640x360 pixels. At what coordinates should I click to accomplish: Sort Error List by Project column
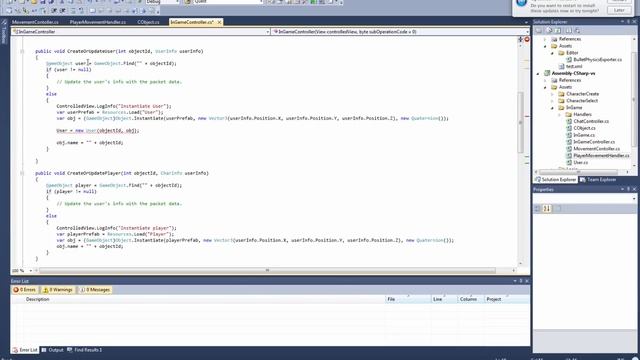coord(507,299)
